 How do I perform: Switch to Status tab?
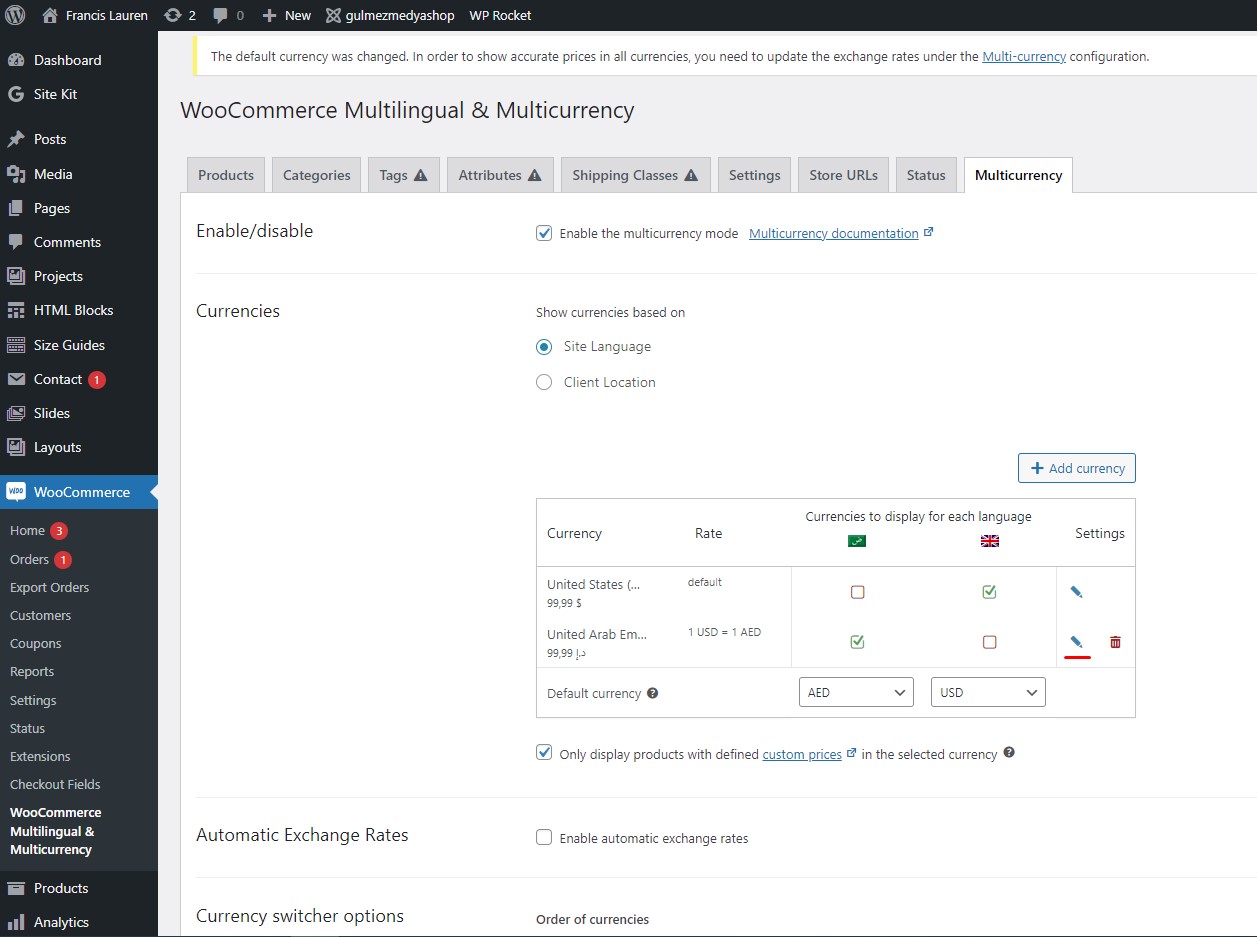coord(926,175)
